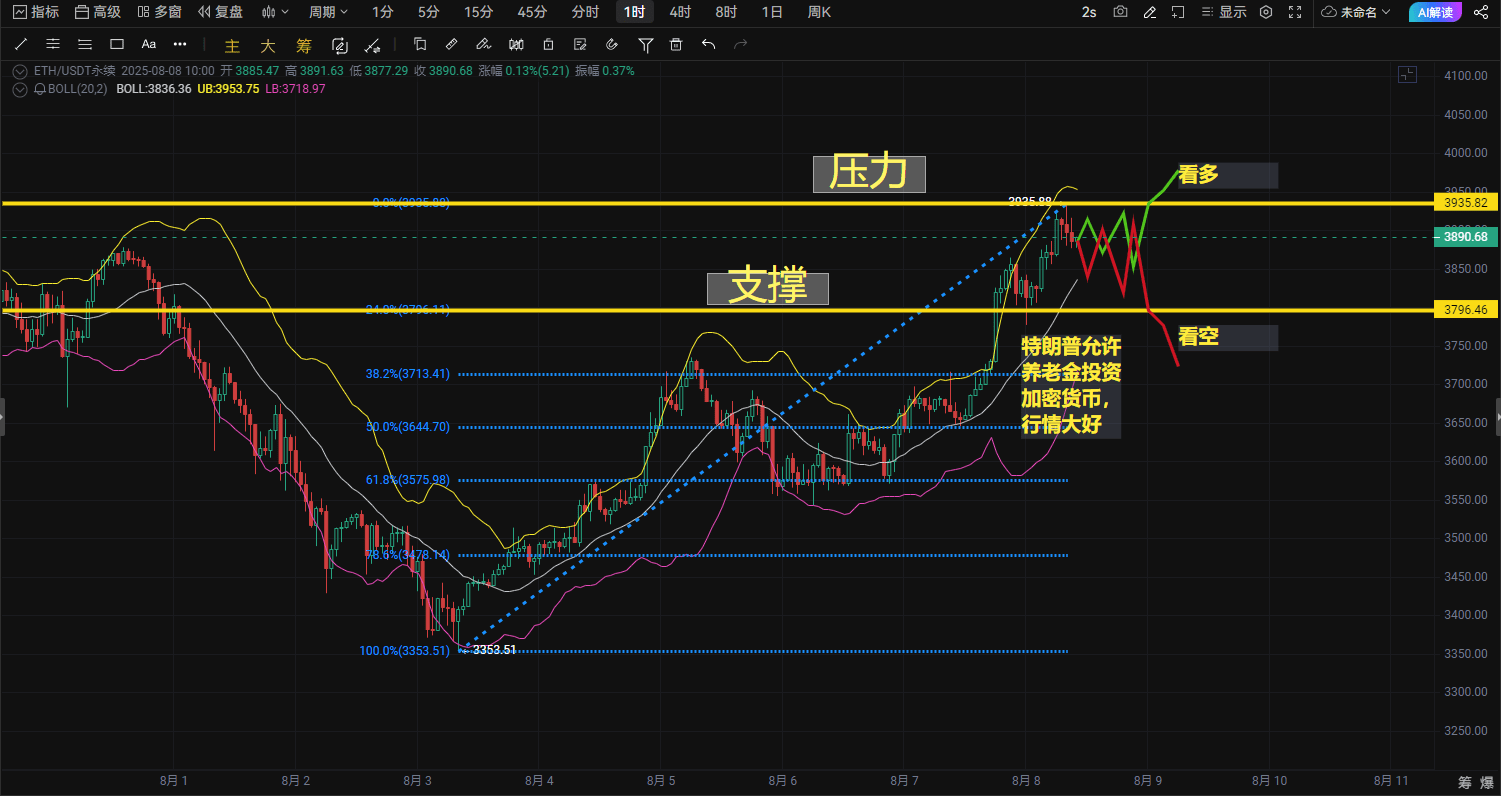The height and width of the screenshot is (796, 1501).
Task: Click the note edit icon
Action: (x=581, y=44)
